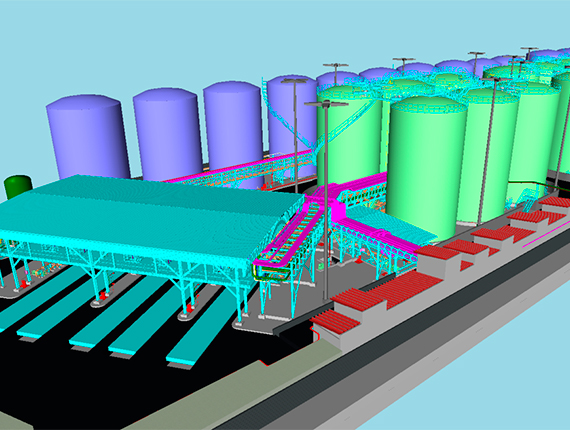Click the magenta pipe rack junction
Viewport: 570px width, 430px height.
[333, 207]
